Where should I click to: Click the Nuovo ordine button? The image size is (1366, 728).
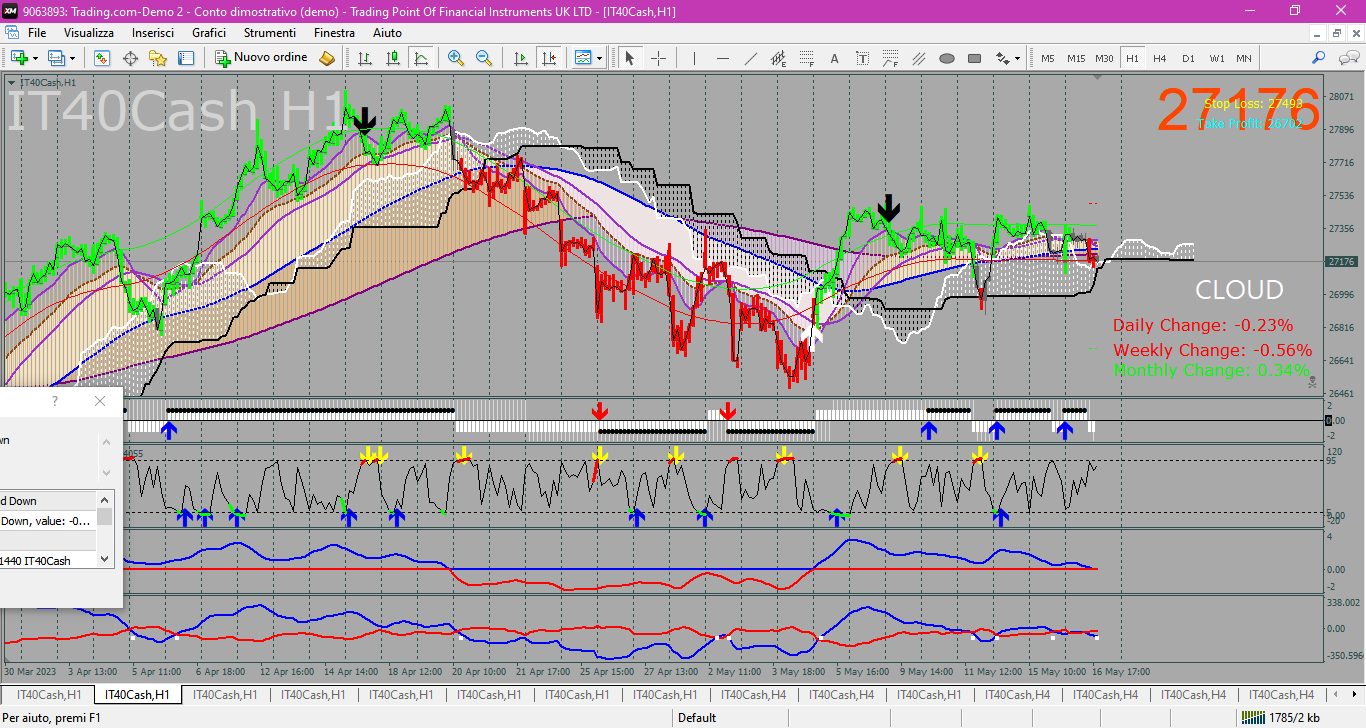(x=262, y=58)
